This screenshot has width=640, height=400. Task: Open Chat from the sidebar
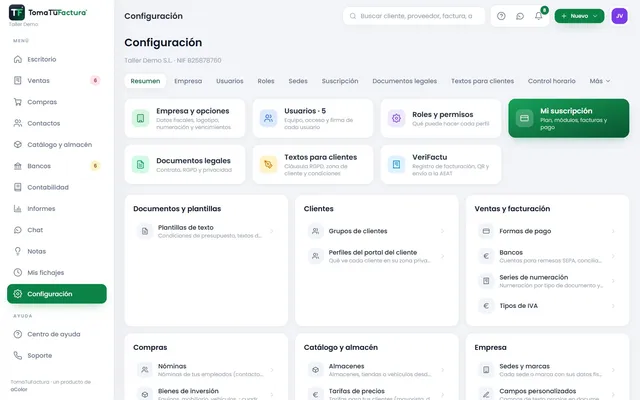pos(57,230)
